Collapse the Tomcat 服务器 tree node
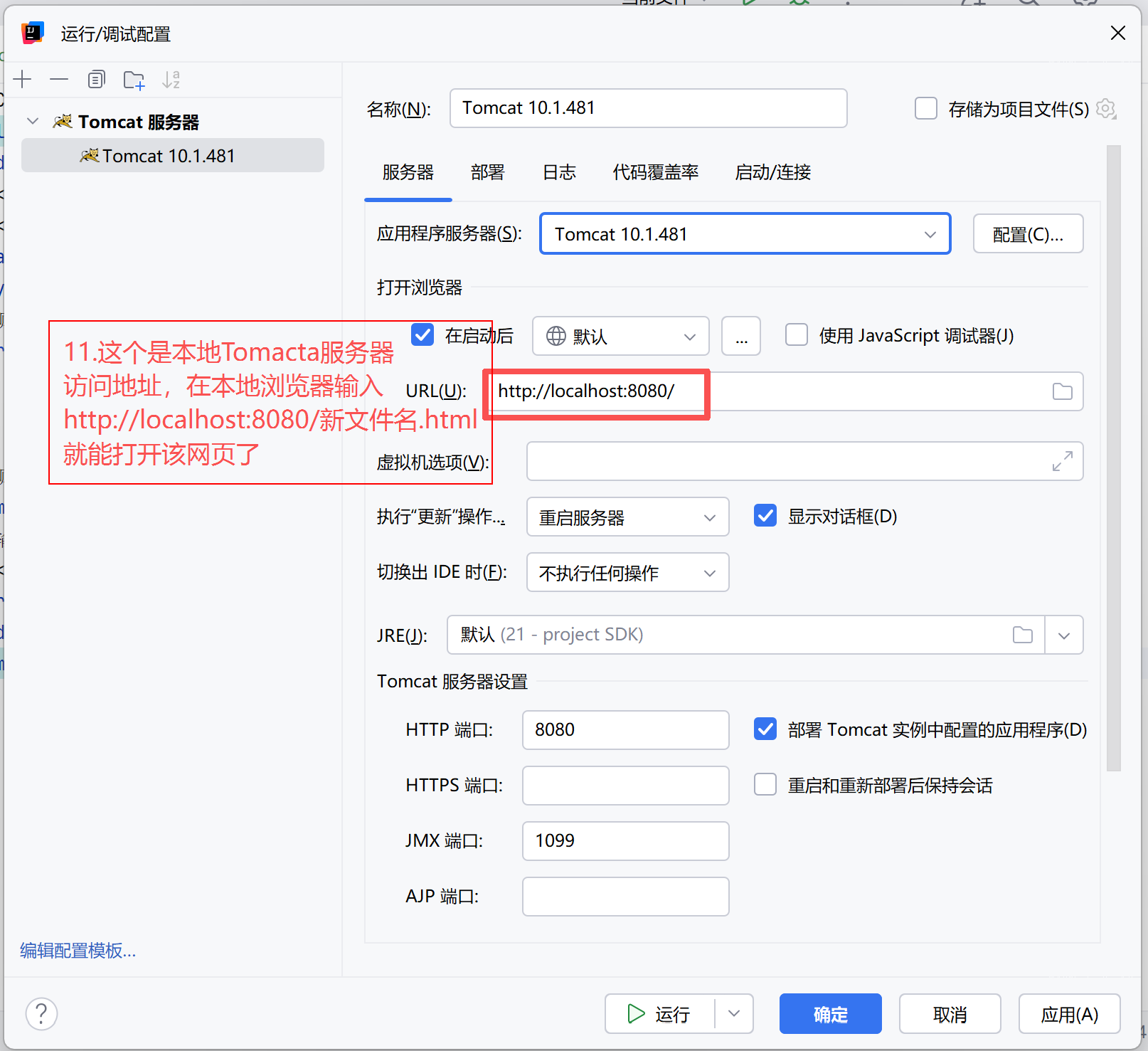Viewport: 1148px width, 1051px height. [x=33, y=121]
